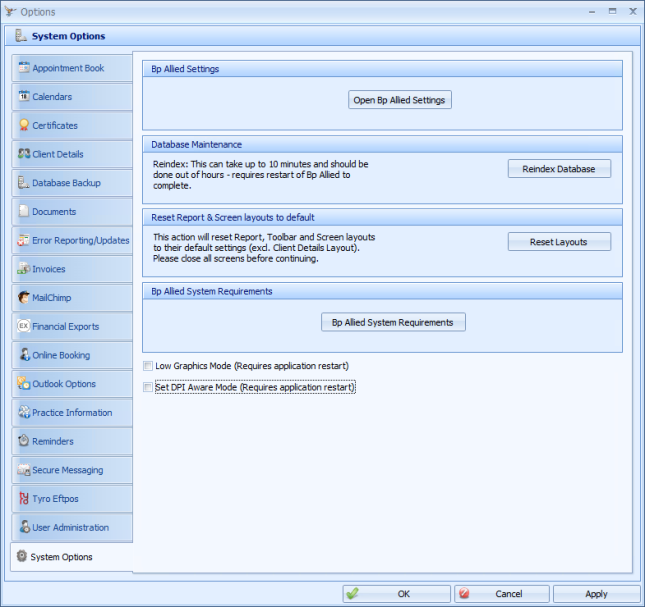Click the Appointment Book calendar icon
This screenshot has height=607, width=645.
[24, 67]
